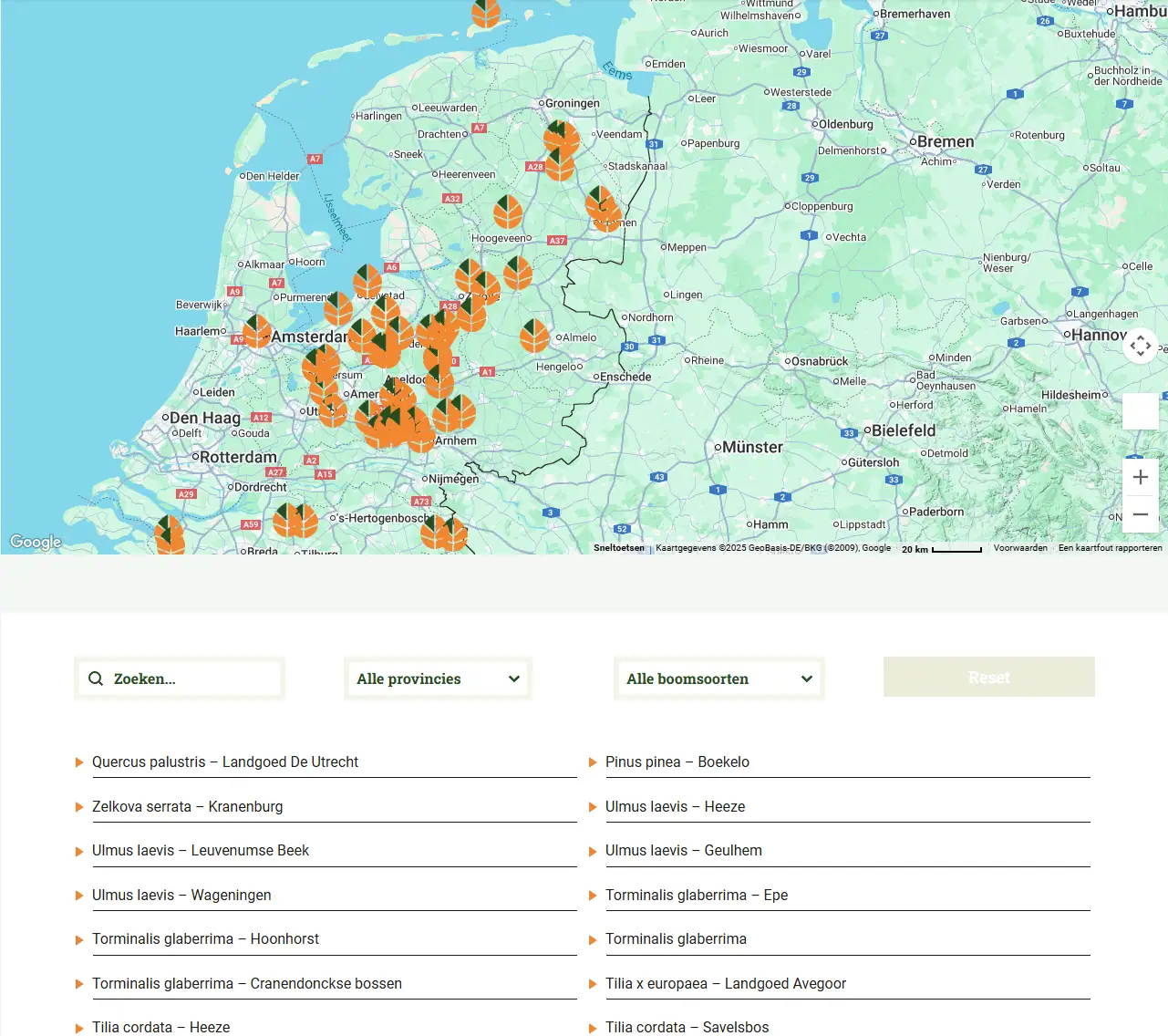Click Een kaartfout rapporteren link
This screenshot has width=1168, height=1036.
pos(1110,548)
